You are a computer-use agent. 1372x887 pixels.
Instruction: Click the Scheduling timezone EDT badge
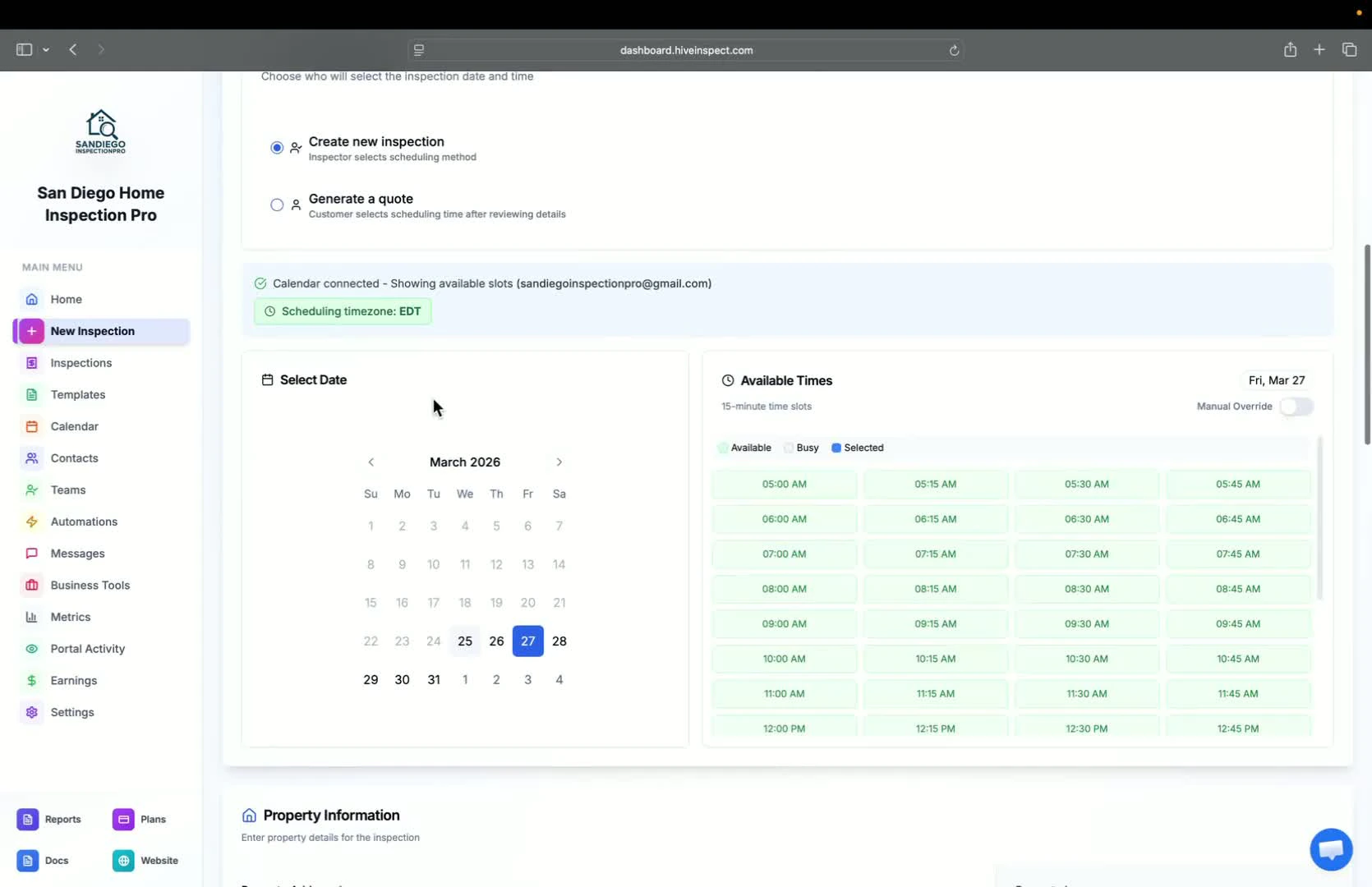click(343, 311)
